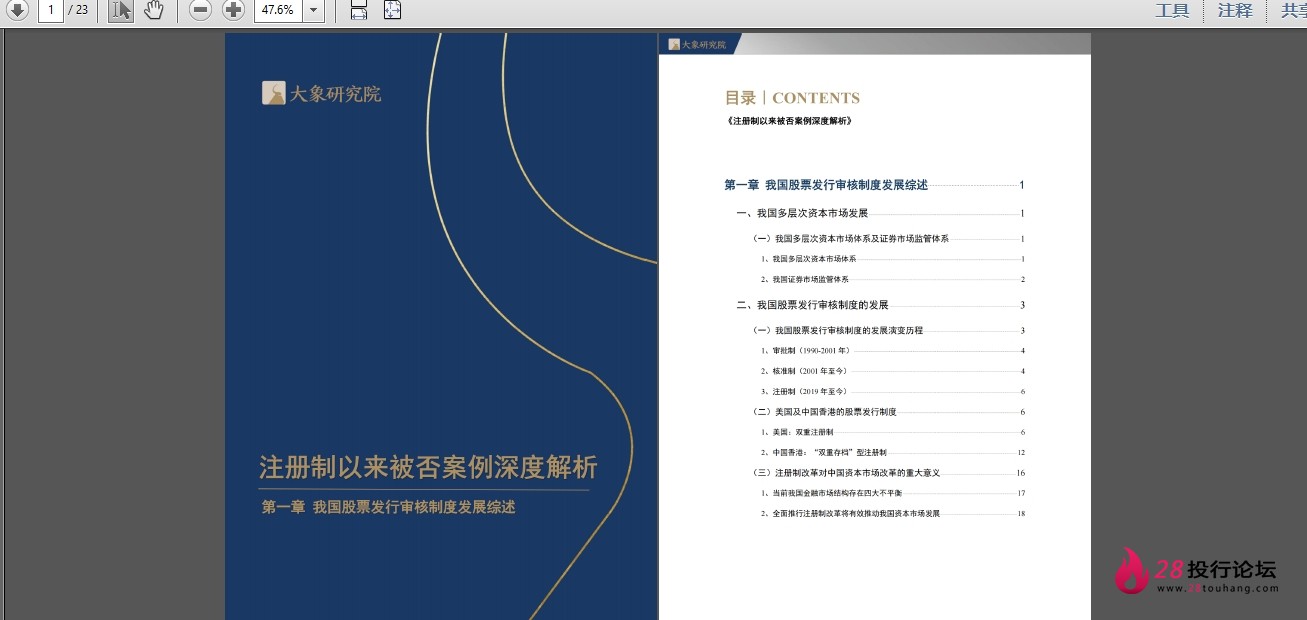1307x620 pixels.
Task: Open entry (一)我国股票发行审核制度的发展演变历程
Action: pyautogui.click(x=888, y=330)
